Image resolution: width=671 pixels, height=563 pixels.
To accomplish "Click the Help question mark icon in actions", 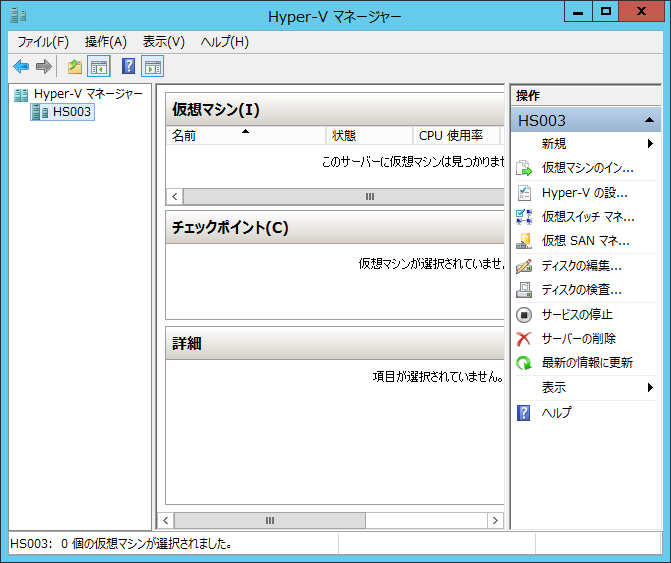I will click(523, 413).
